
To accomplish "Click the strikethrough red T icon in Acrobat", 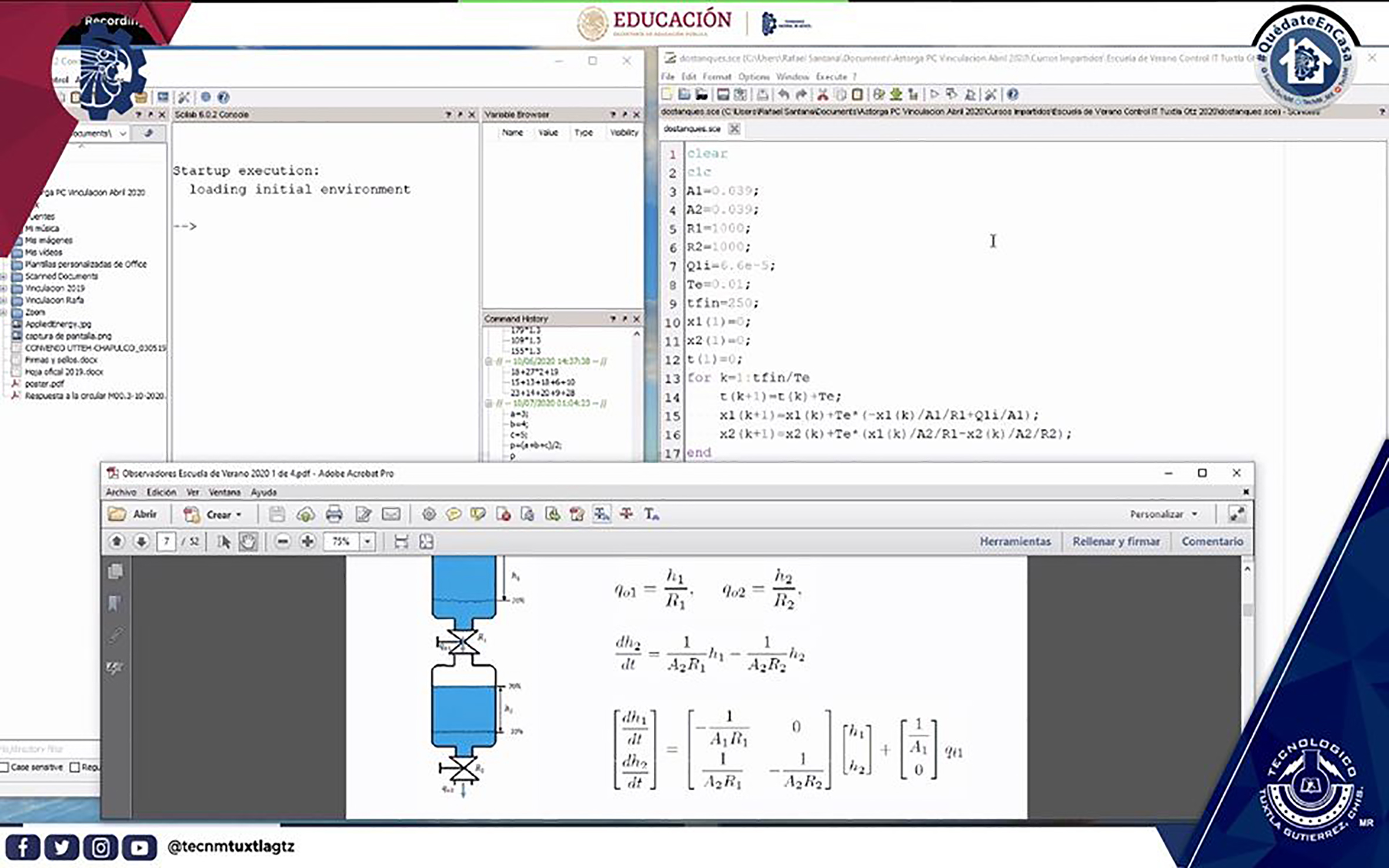I will (x=626, y=515).
